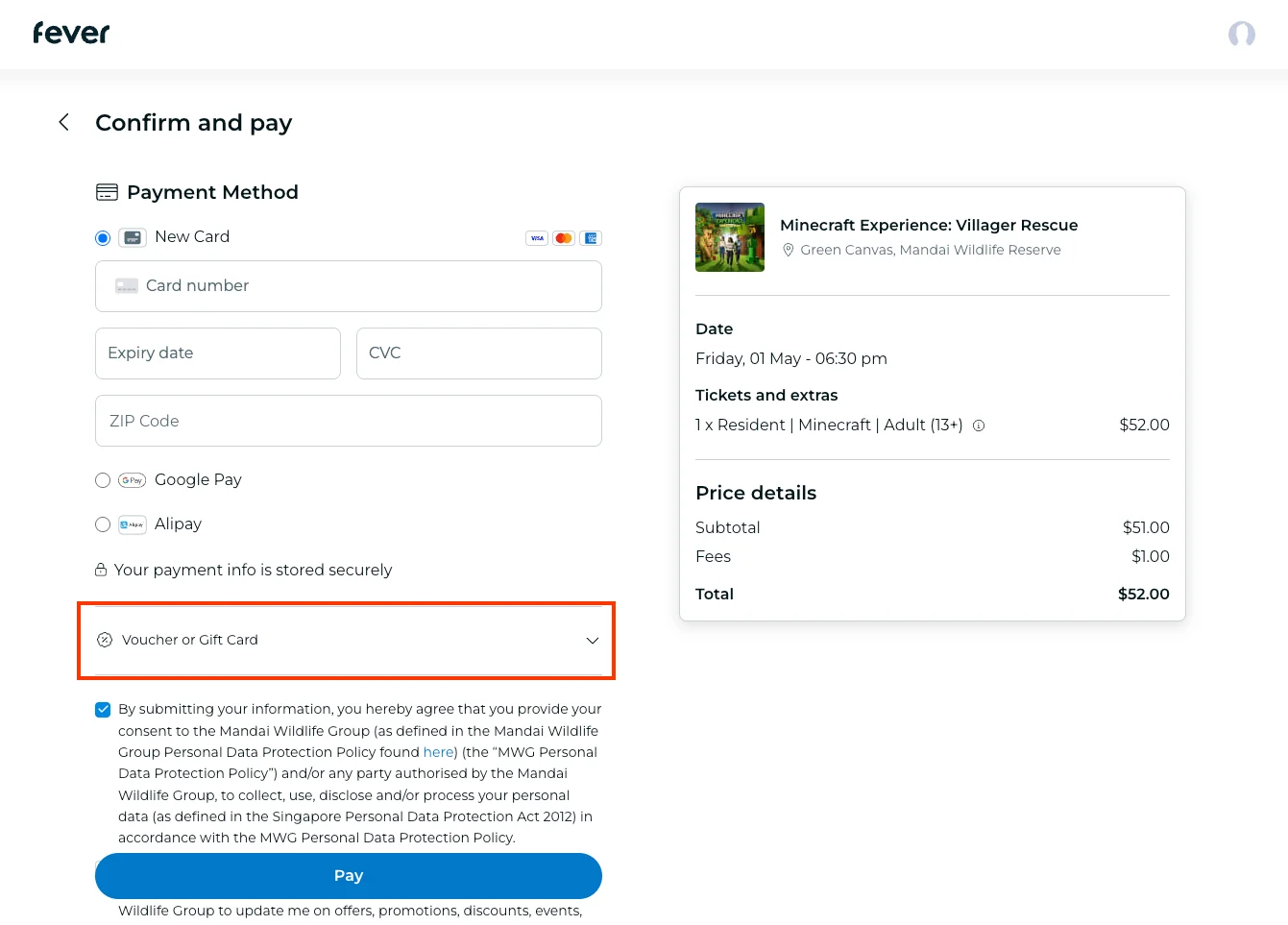Click the 'Price details' heading
Image resolution: width=1288 pixels, height=925 pixels.
click(756, 493)
